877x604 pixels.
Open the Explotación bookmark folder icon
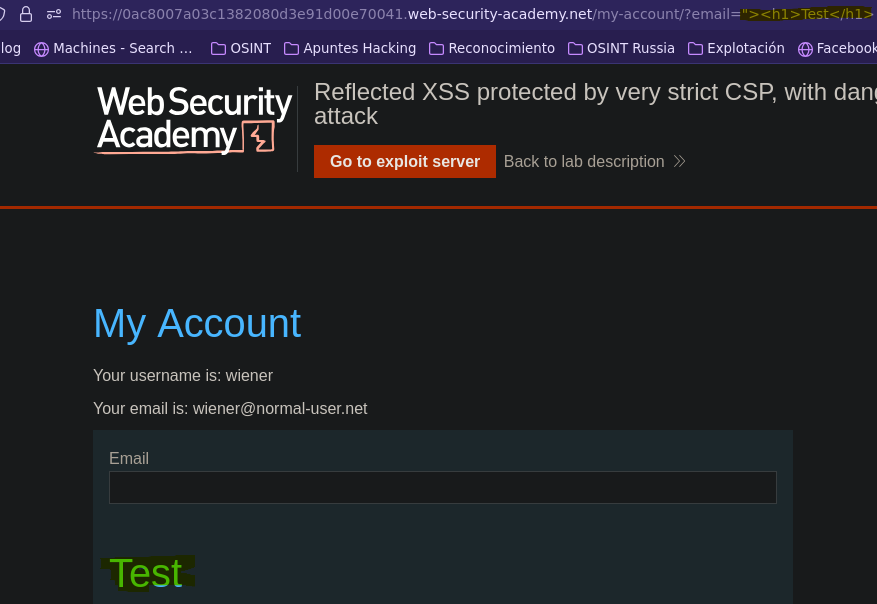point(695,49)
